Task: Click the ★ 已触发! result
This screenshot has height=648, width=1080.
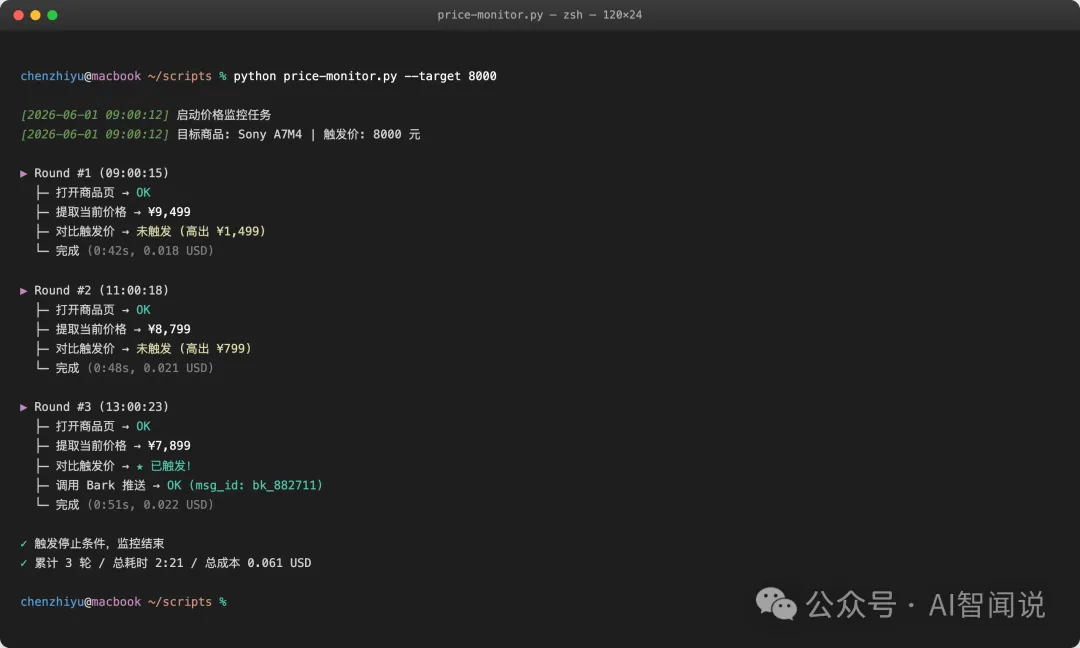Action: 164,466
